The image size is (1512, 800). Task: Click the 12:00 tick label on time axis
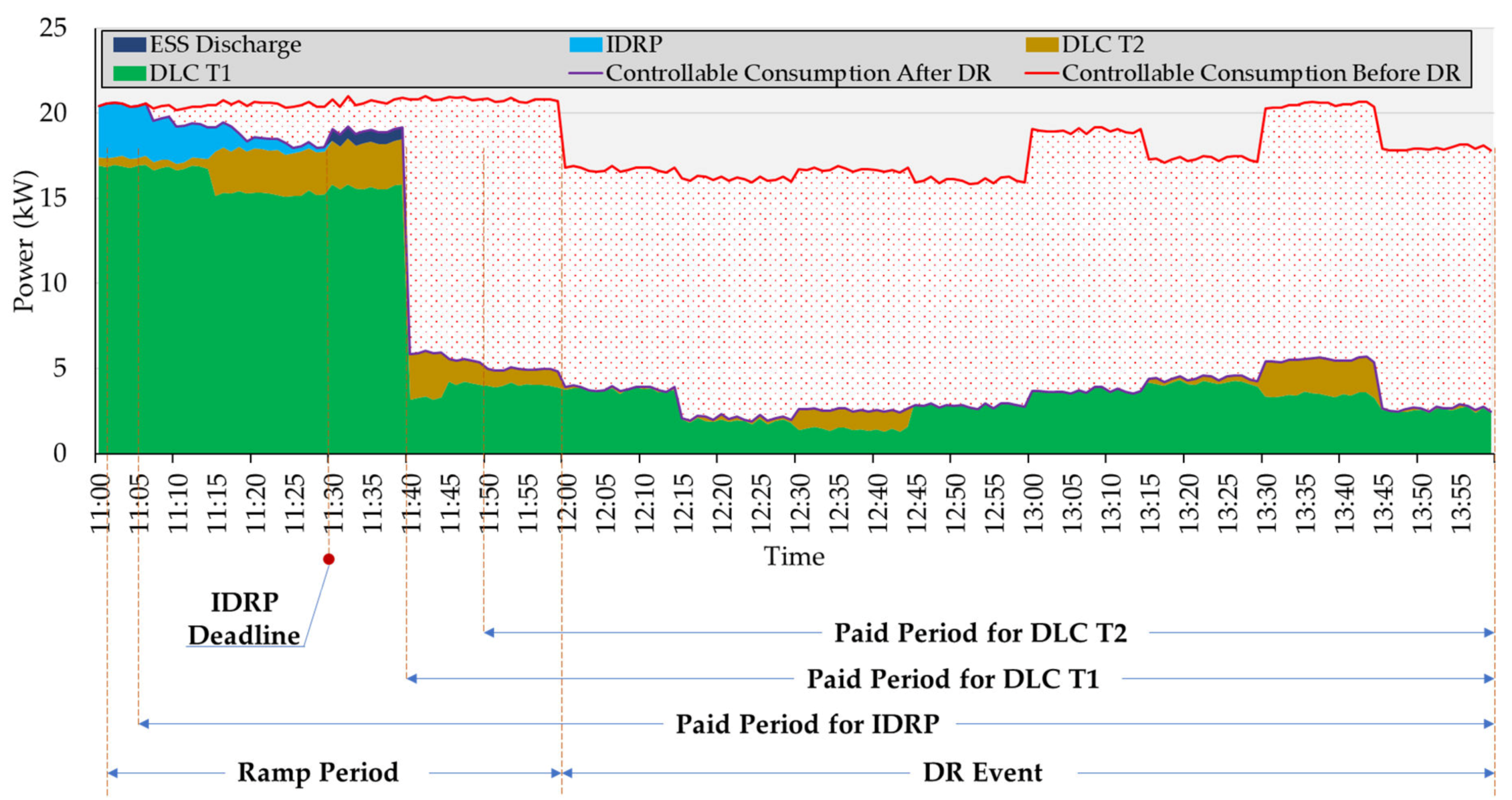pyautogui.click(x=566, y=503)
